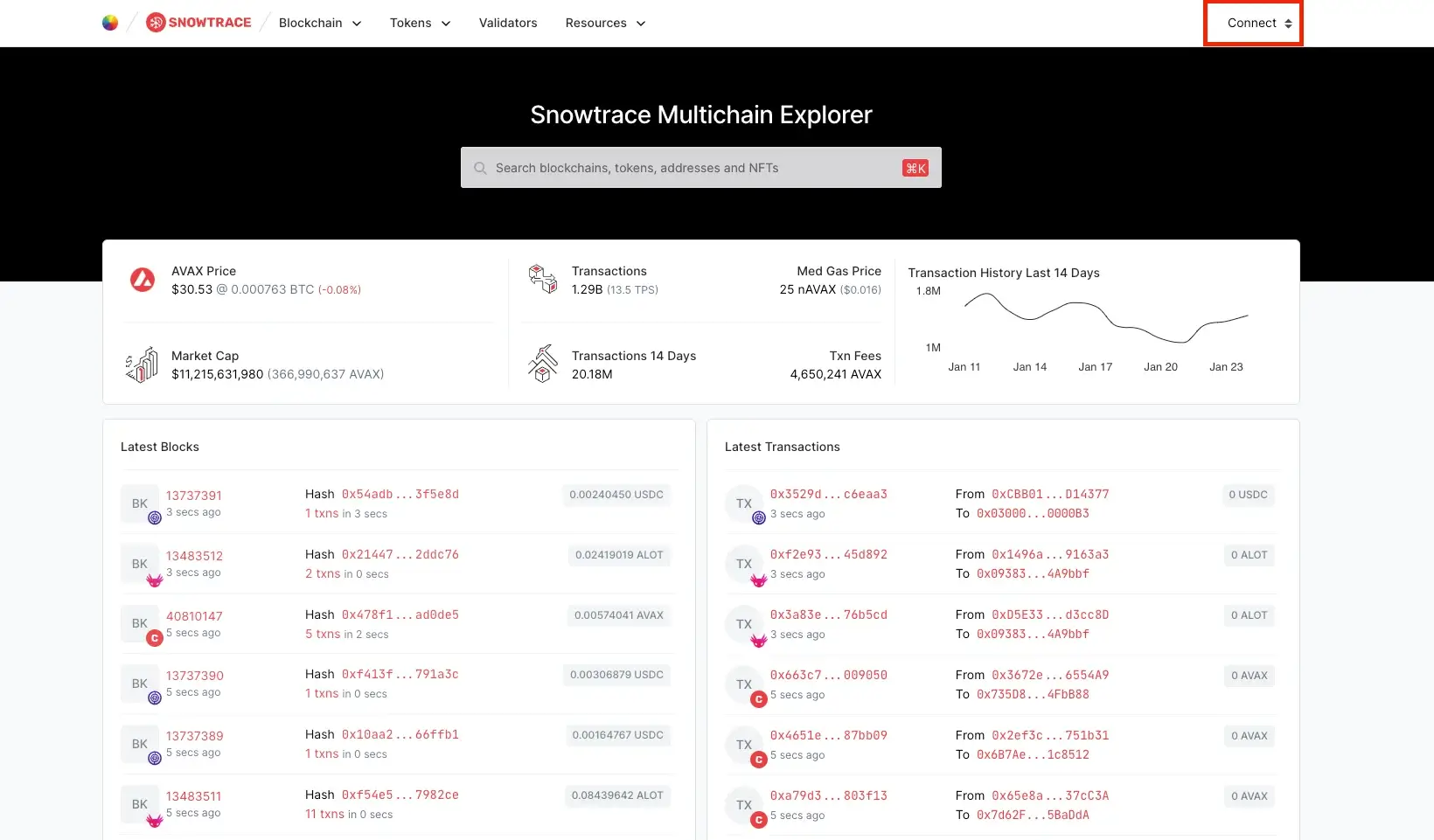Click the rainbow color wheel icon
Image resolution: width=1434 pixels, height=840 pixels.
pos(110,23)
